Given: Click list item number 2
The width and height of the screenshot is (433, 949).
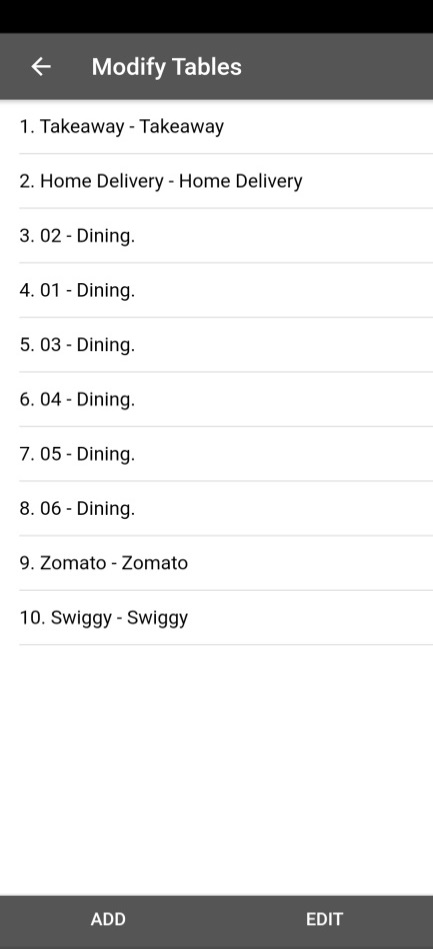Looking at the screenshot, I should tap(216, 181).
